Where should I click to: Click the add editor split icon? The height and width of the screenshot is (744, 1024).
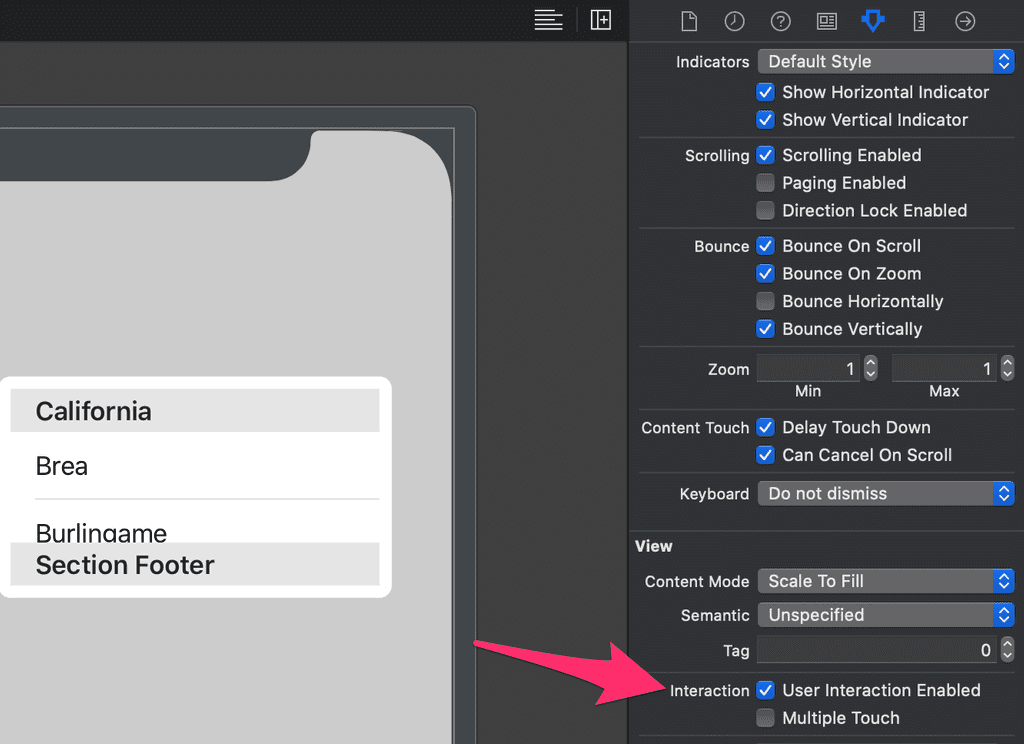coord(601,19)
